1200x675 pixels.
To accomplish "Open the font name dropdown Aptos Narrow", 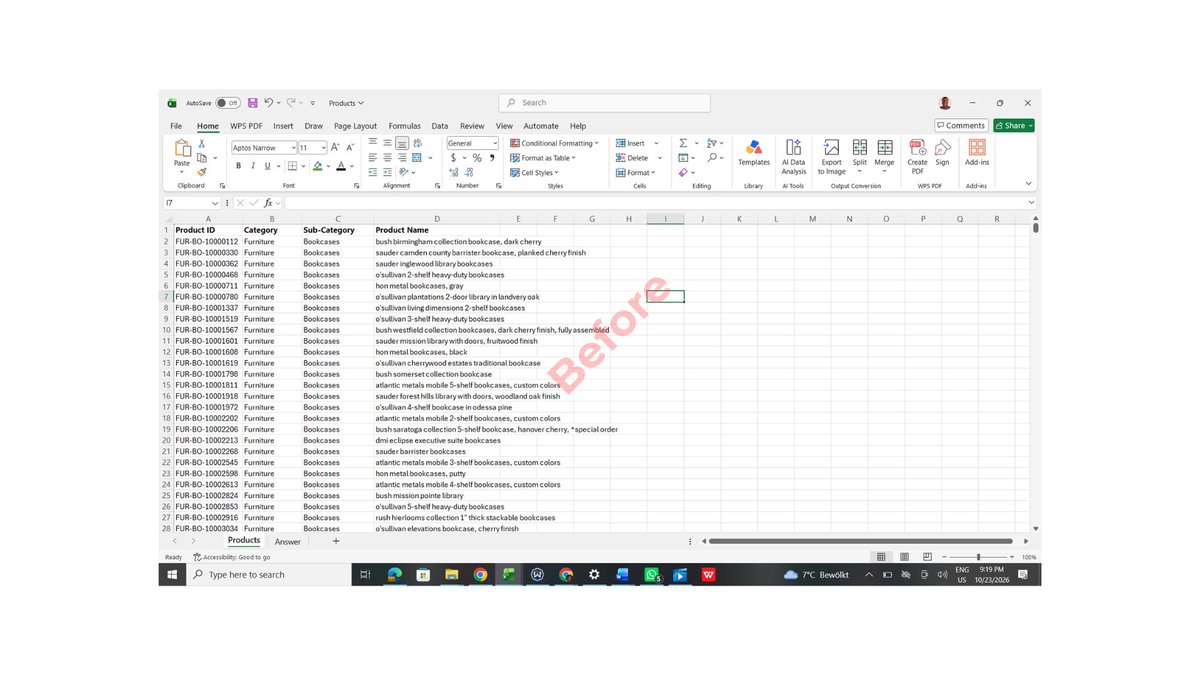I will [x=293, y=148].
